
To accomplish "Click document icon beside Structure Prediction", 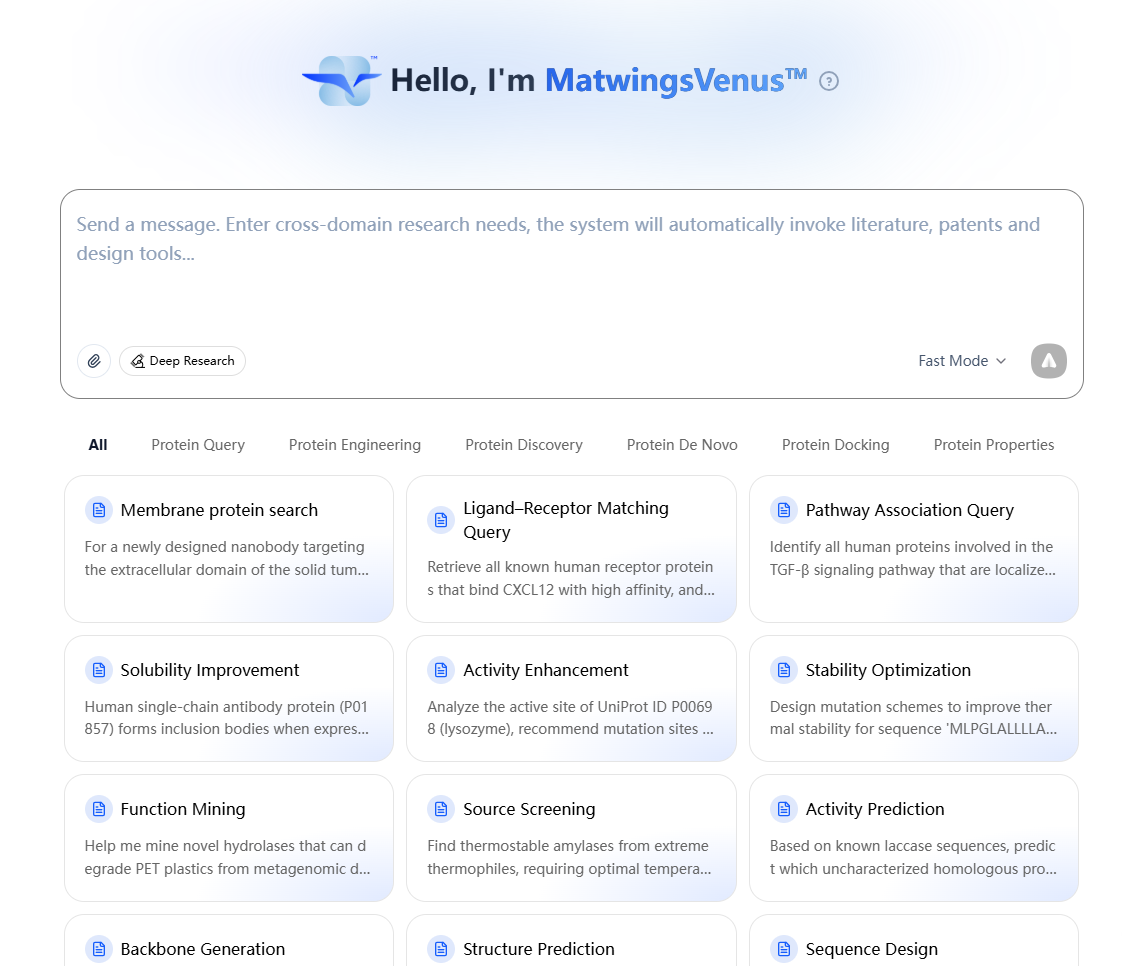I will tap(441, 950).
